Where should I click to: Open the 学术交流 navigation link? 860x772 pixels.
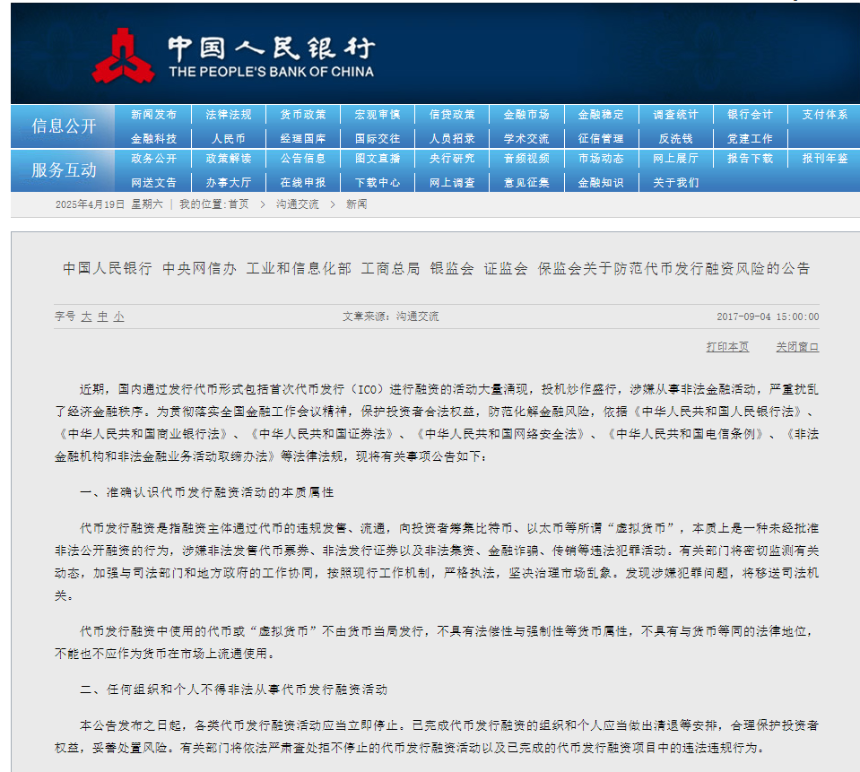527,139
